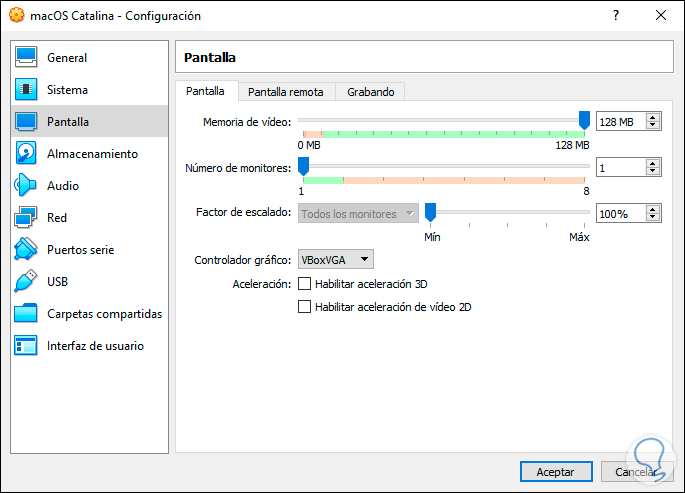Screen dimensions: 685x493
Task: Open the Todos los monitores dropdown
Action: [x=358, y=214]
